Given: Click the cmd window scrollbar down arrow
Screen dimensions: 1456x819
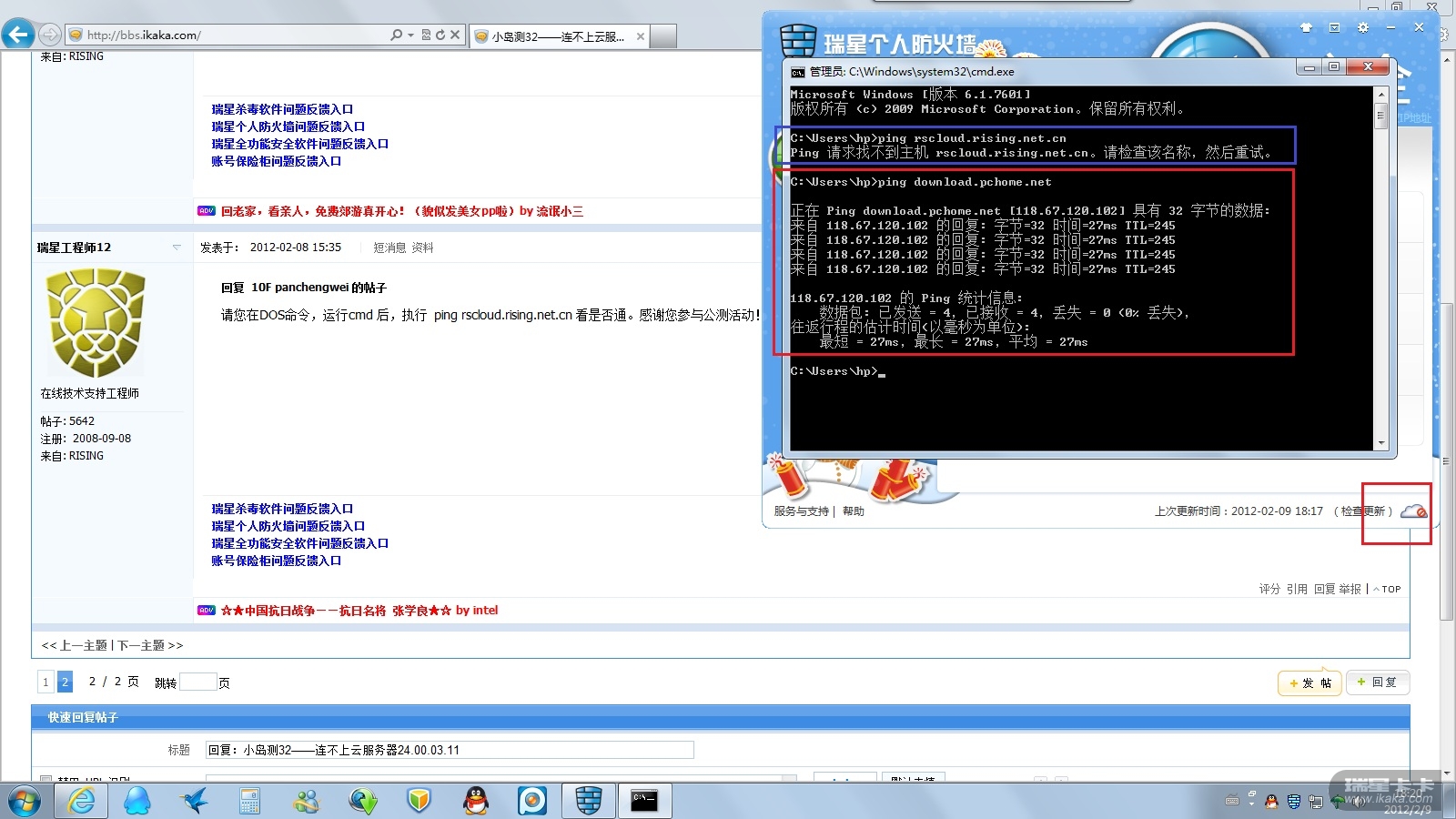Looking at the screenshot, I should tap(1380, 443).
